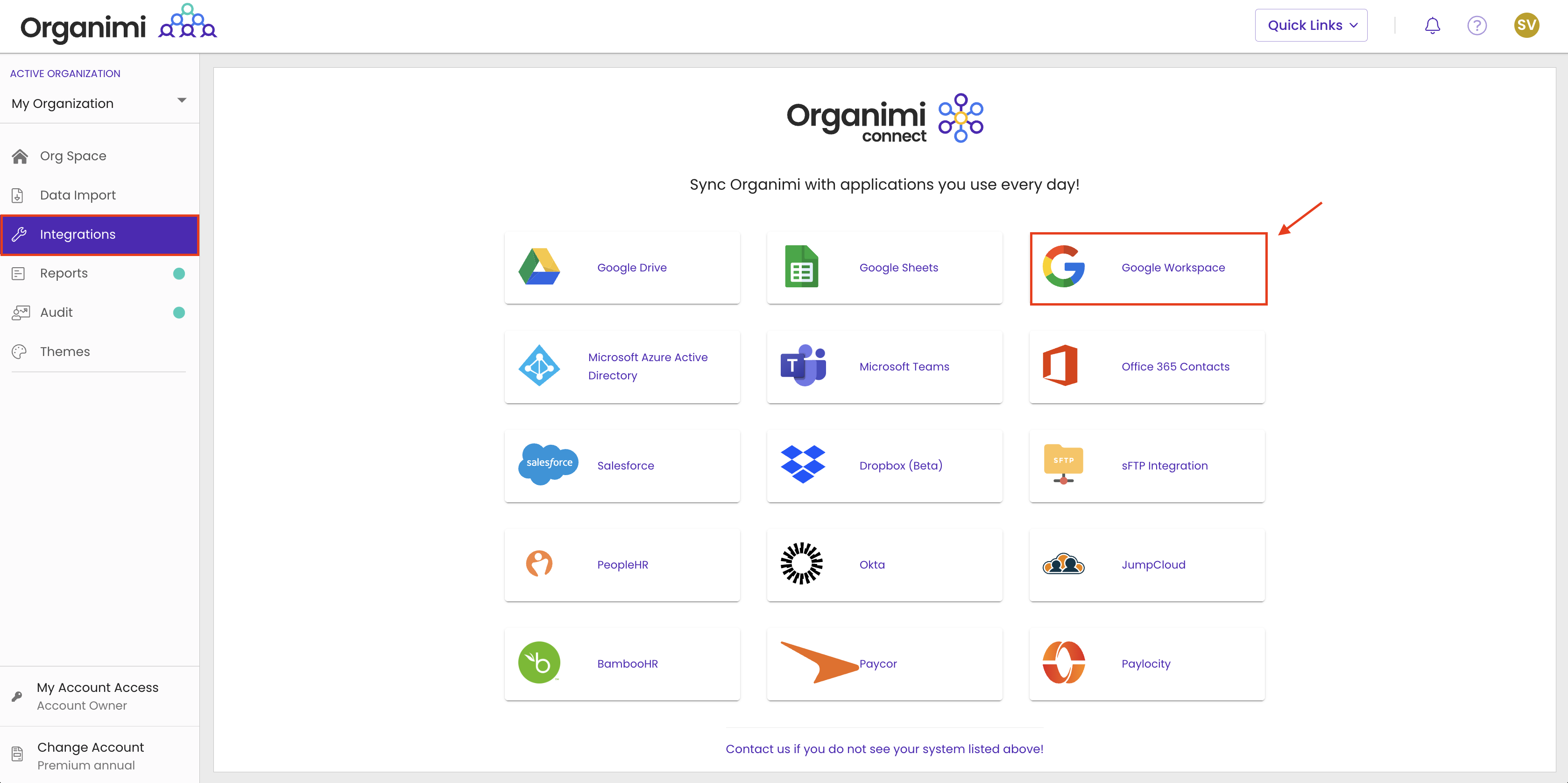
Task: Open Audit in sidebar
Action: click(99, 313)
